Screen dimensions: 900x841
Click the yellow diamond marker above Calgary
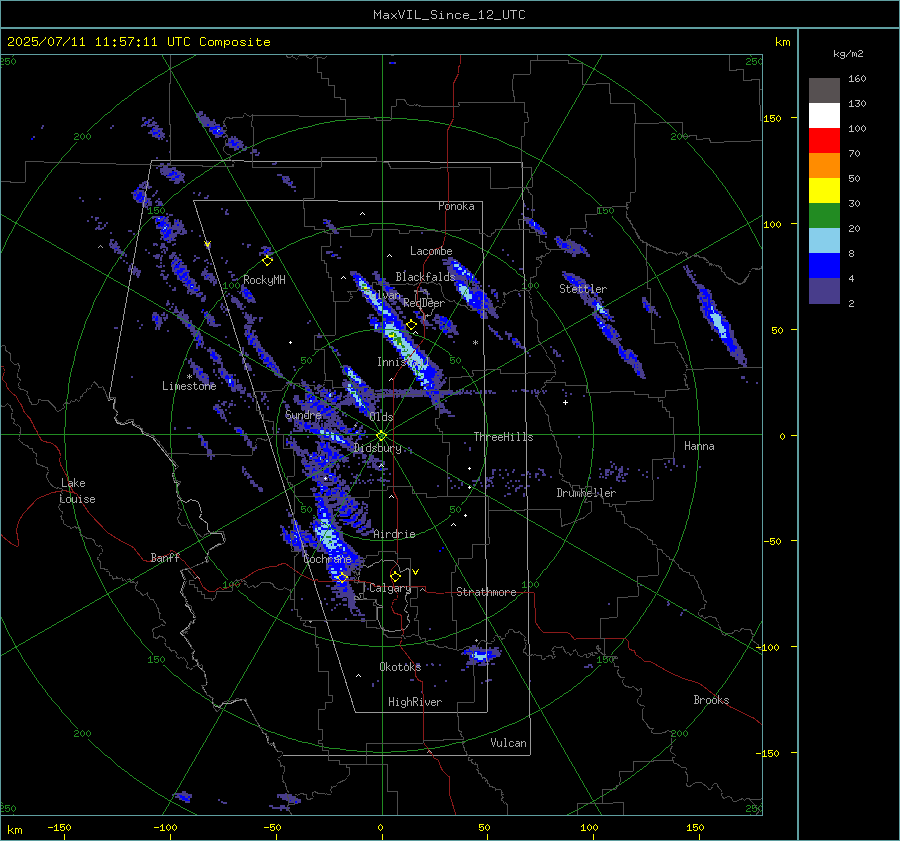[x=395, y=576]
